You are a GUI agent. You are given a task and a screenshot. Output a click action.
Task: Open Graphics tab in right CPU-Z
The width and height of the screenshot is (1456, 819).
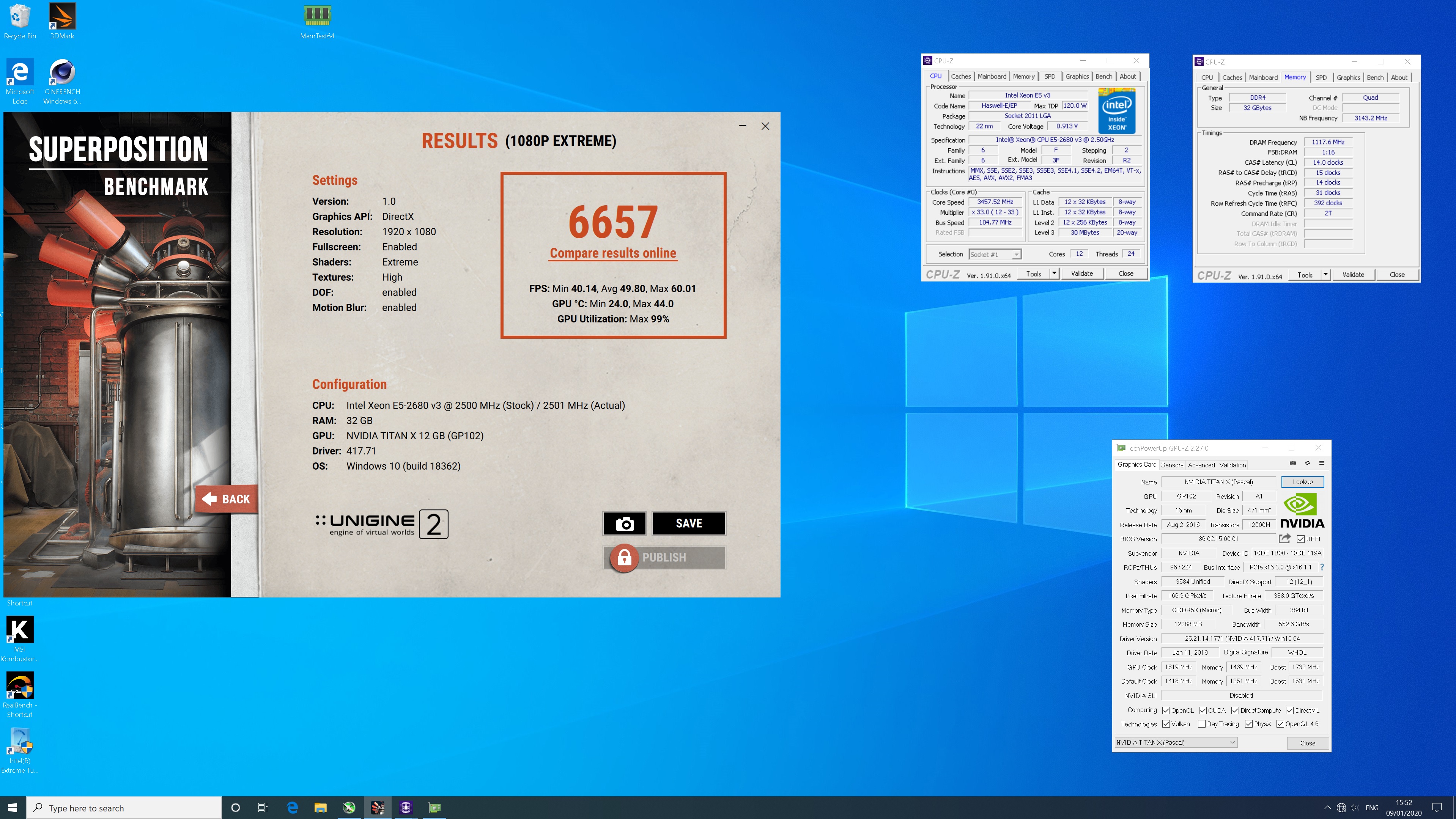click(1348, 77)
